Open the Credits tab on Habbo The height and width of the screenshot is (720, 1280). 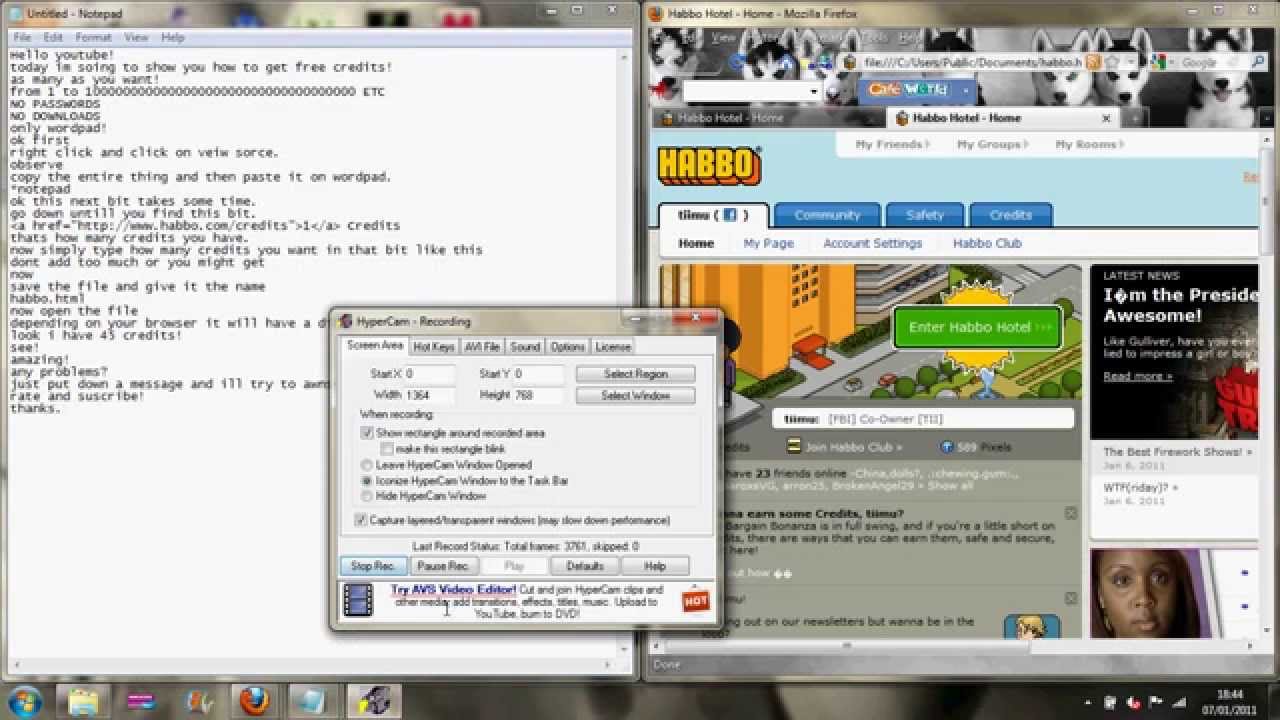tap(1010, 215)
